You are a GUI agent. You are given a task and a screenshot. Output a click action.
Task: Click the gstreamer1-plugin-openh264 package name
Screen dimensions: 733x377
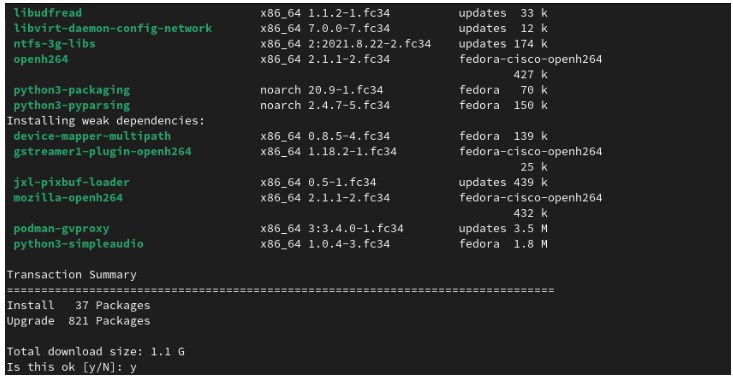point(102,152)
